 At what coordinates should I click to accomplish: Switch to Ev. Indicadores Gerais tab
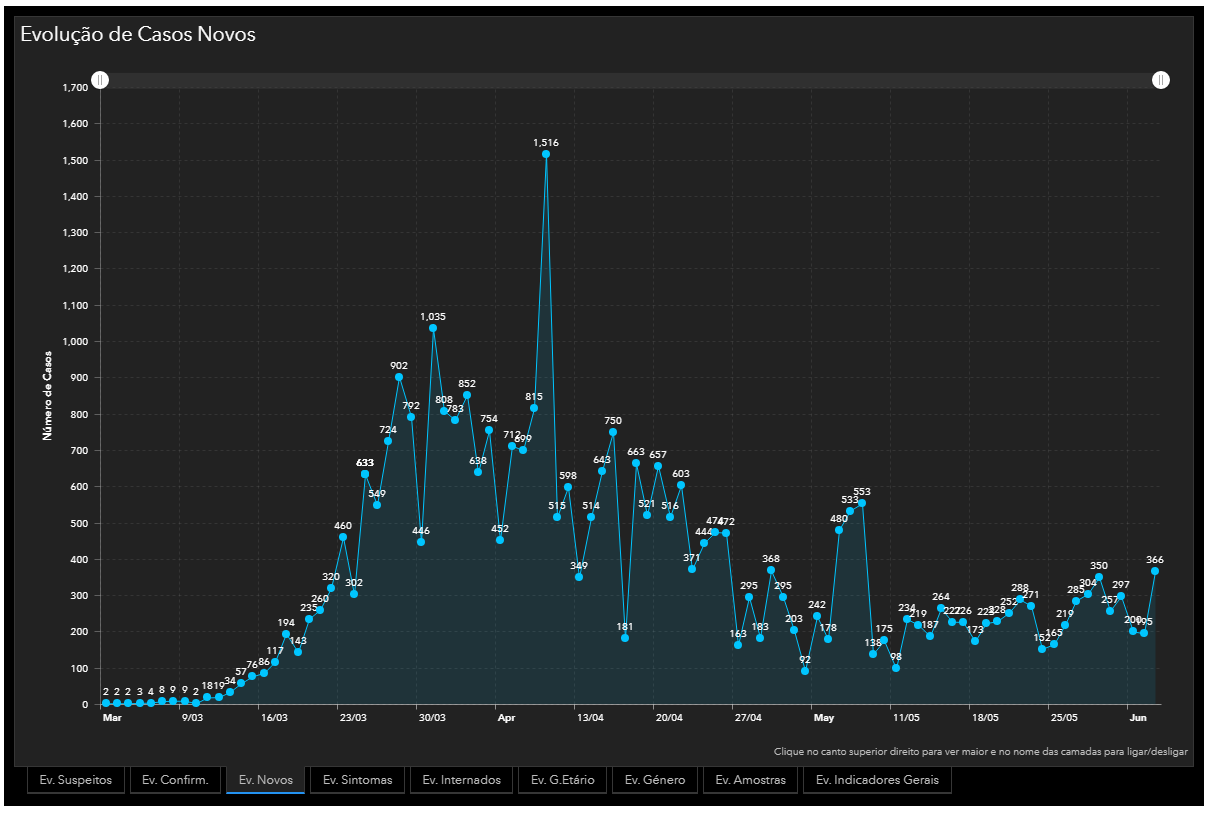(877, 780)
